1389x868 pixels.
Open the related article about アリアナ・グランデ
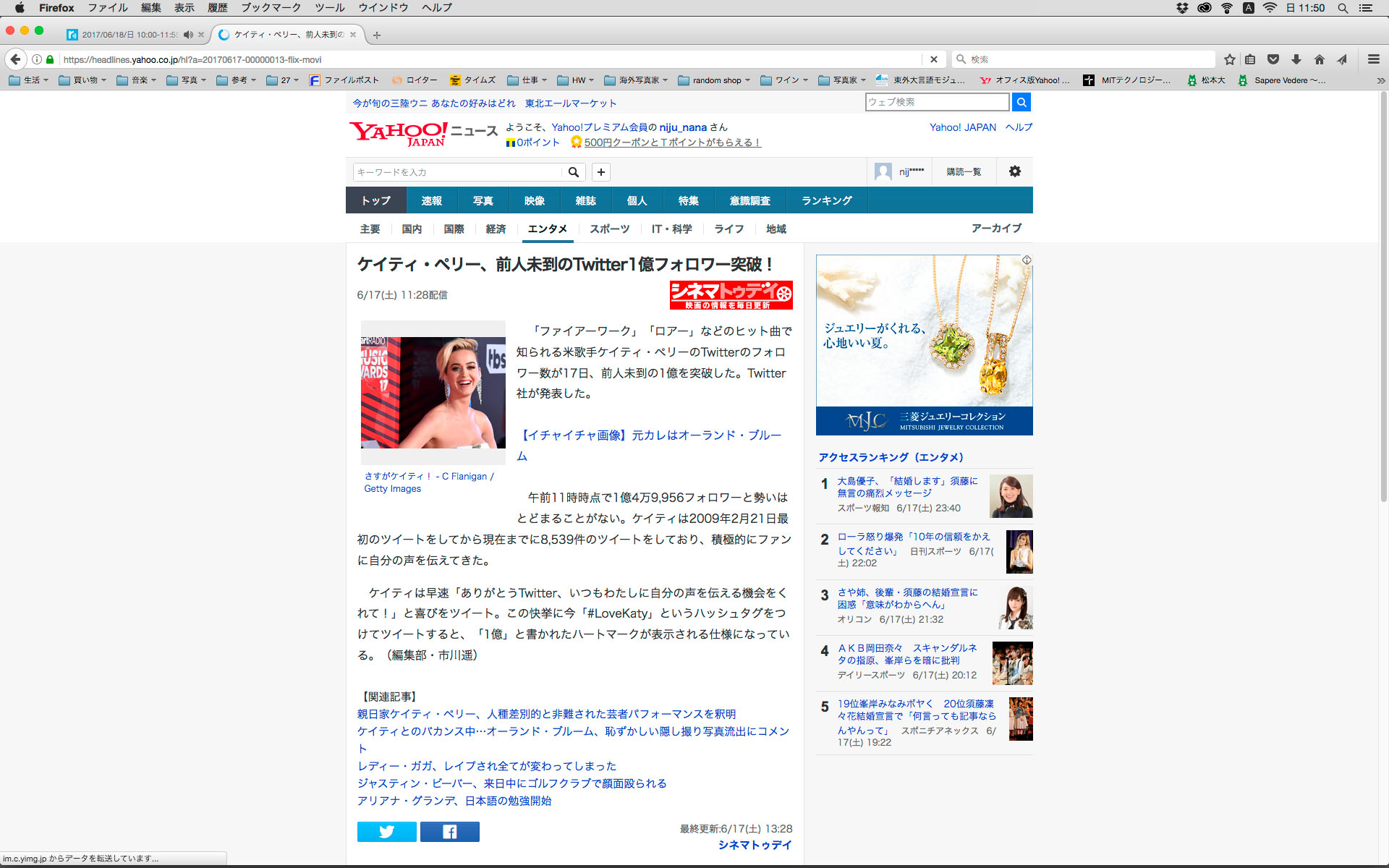click(x=454, y=801)
